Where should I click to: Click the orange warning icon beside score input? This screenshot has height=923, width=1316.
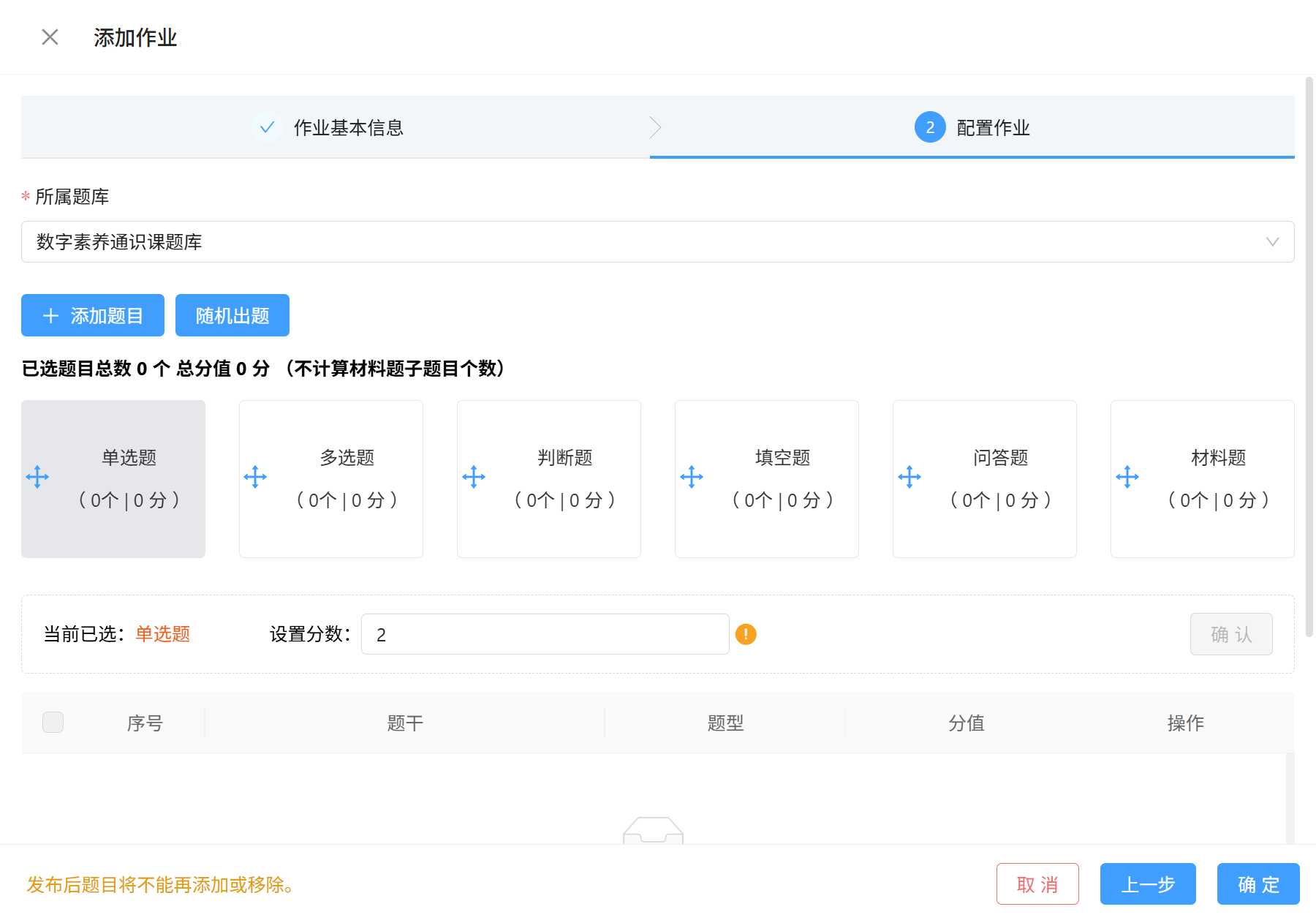[x=746, y=634]
